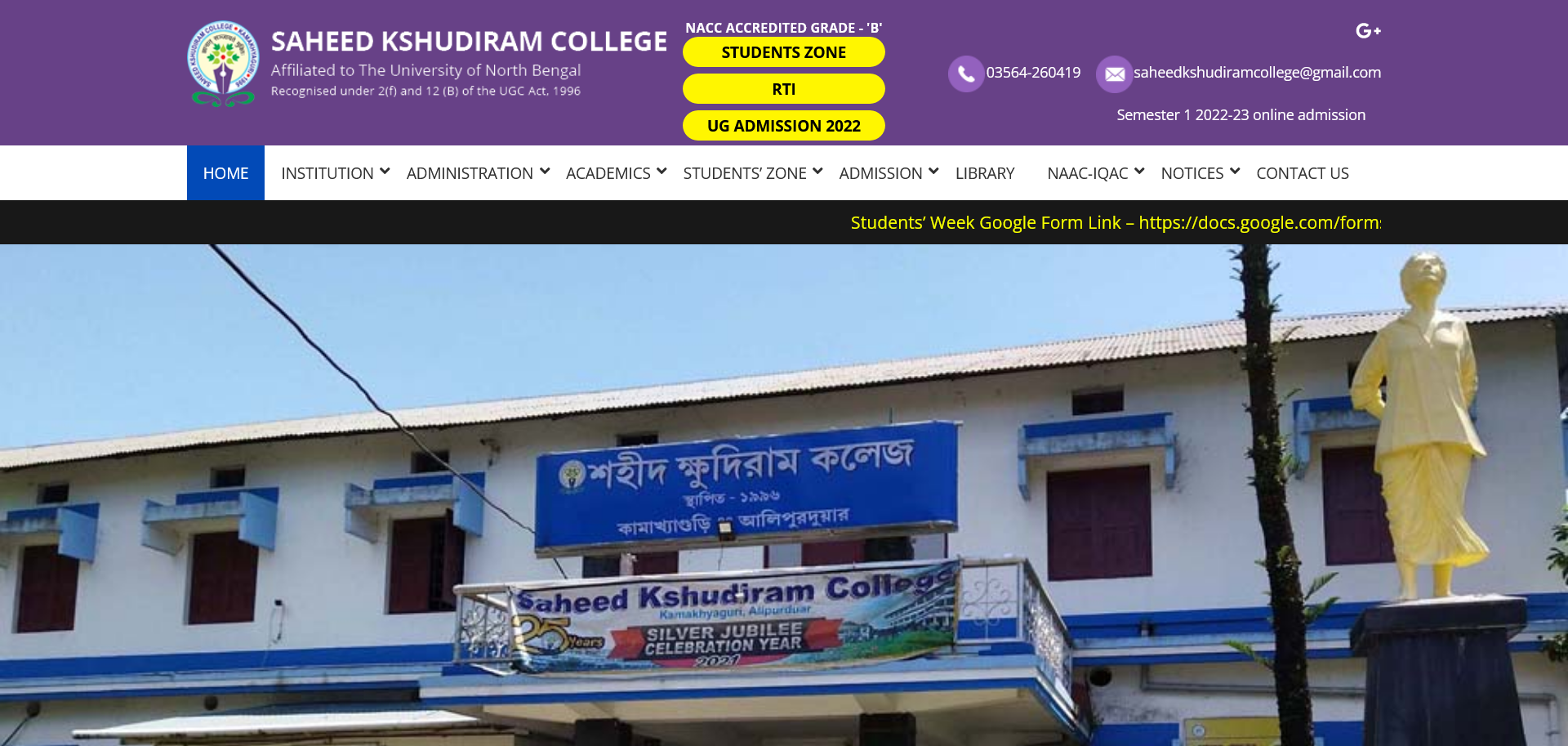Screen dimensions: 1568x746
Task: Click the Students' Week Google Form ticker link
Action: pyautogui.click(x=1116, y=222)
